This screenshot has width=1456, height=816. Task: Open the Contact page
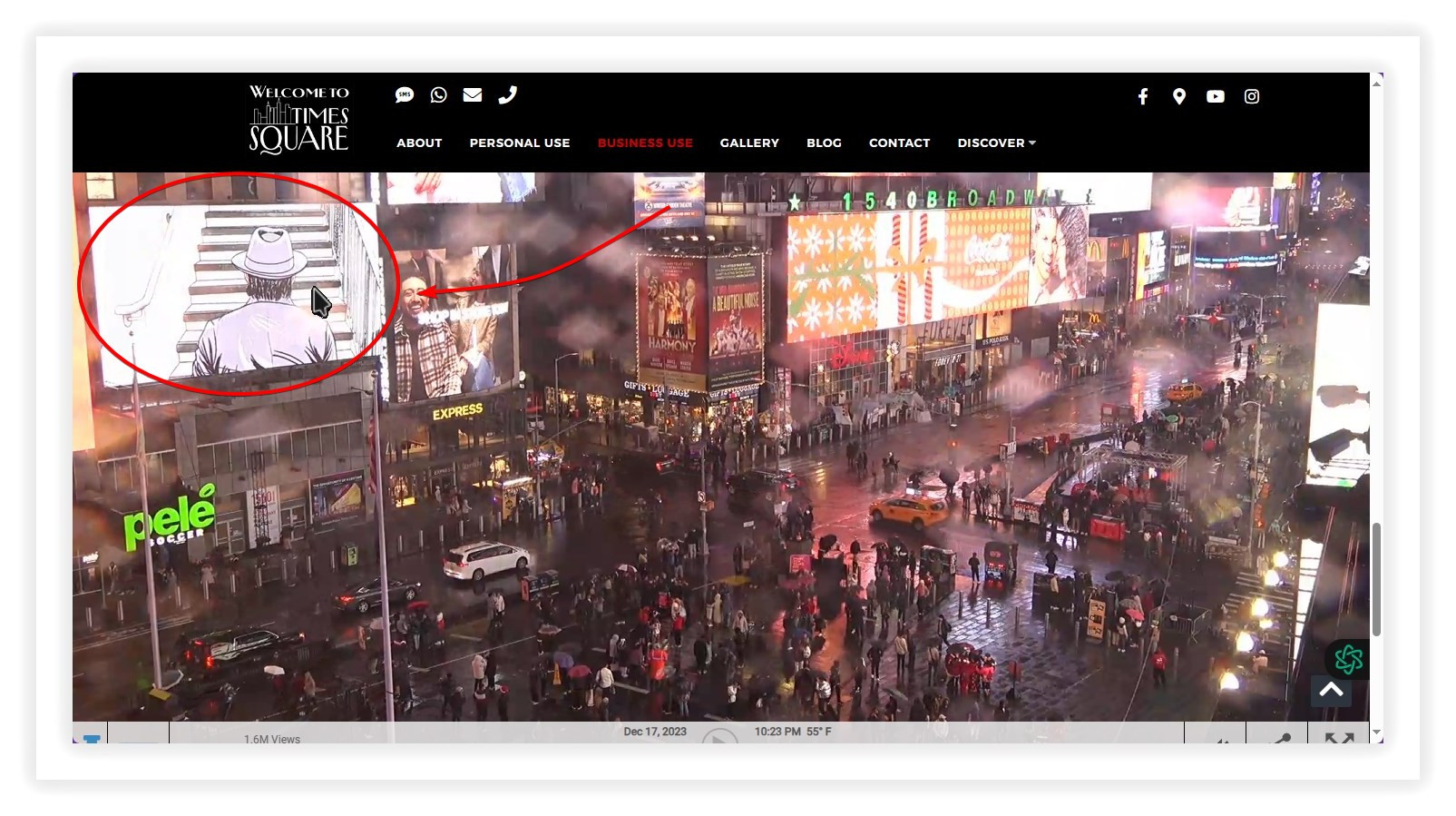[x=899, y=143]
